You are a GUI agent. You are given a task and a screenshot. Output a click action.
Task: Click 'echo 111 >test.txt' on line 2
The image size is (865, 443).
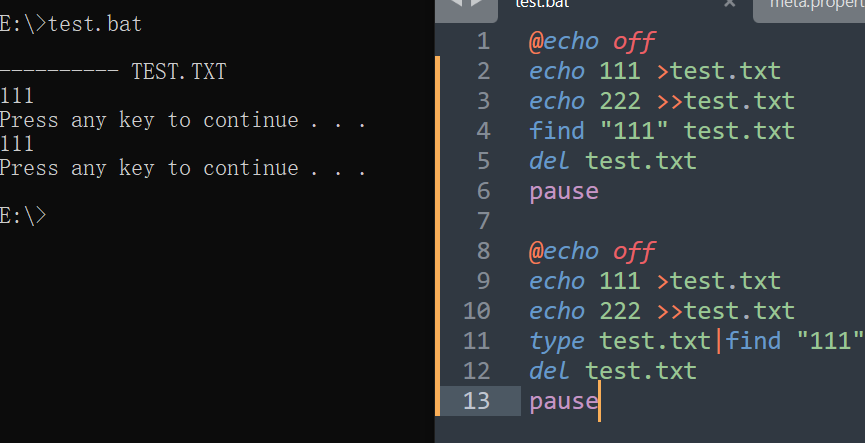pyautogui.click(x=654, y=72)
